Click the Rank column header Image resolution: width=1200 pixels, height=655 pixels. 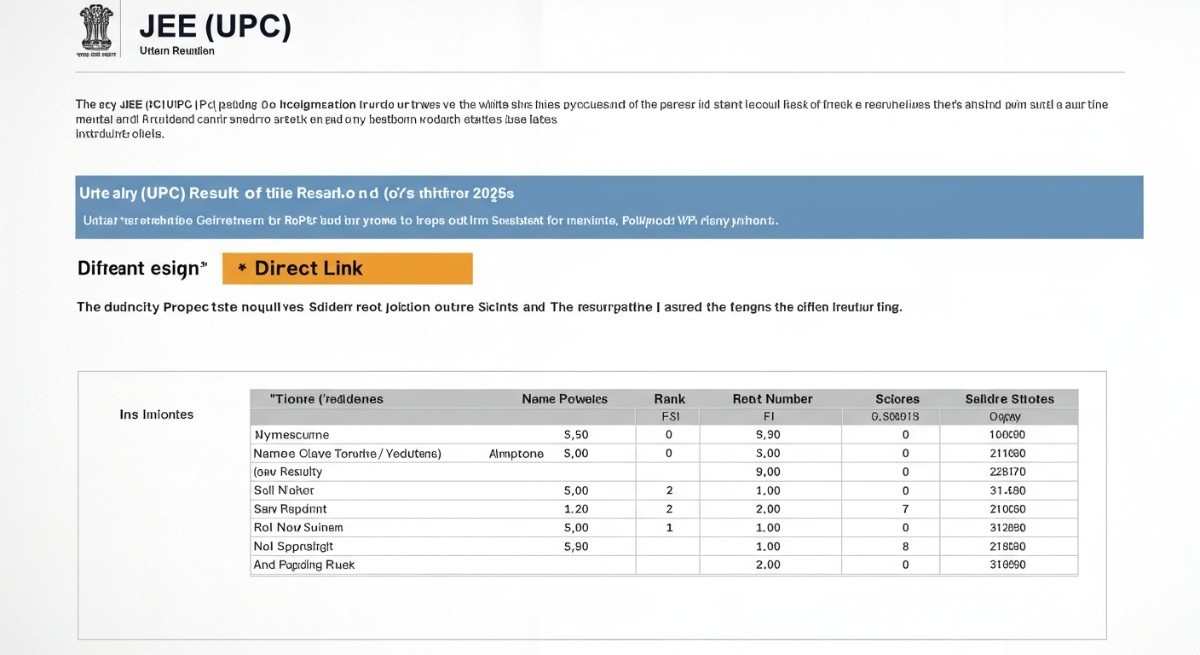pos(669,399)
